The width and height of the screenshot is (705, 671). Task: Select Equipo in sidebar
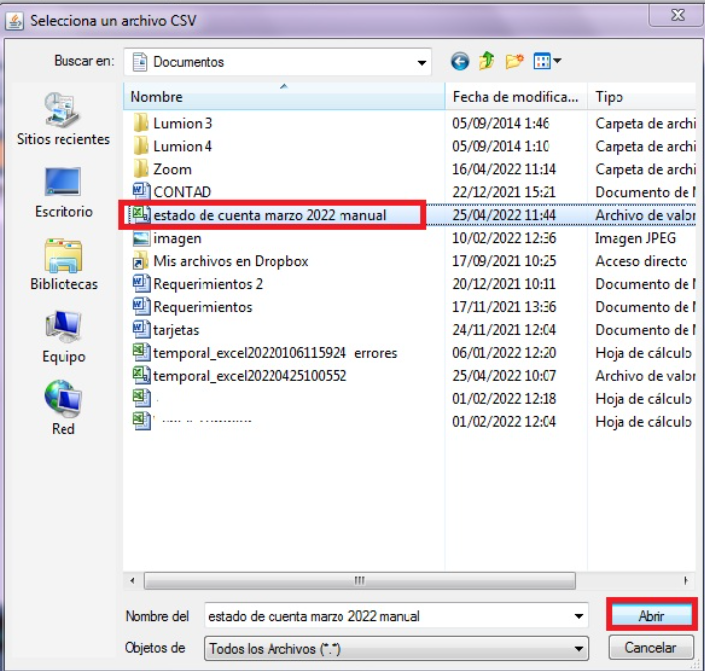(x=63, y=335)
